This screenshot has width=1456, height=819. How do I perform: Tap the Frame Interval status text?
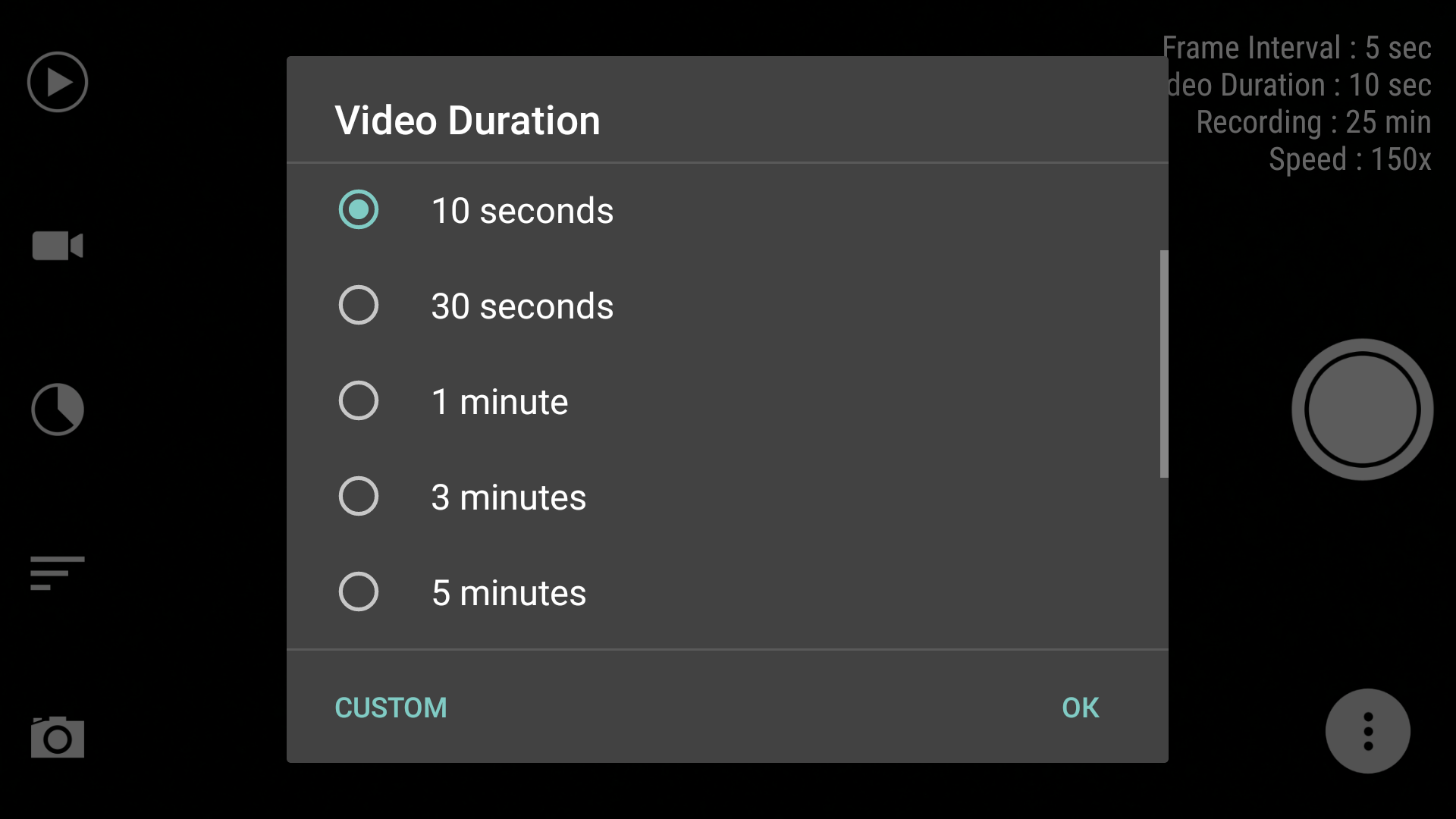click(1297, 48)
